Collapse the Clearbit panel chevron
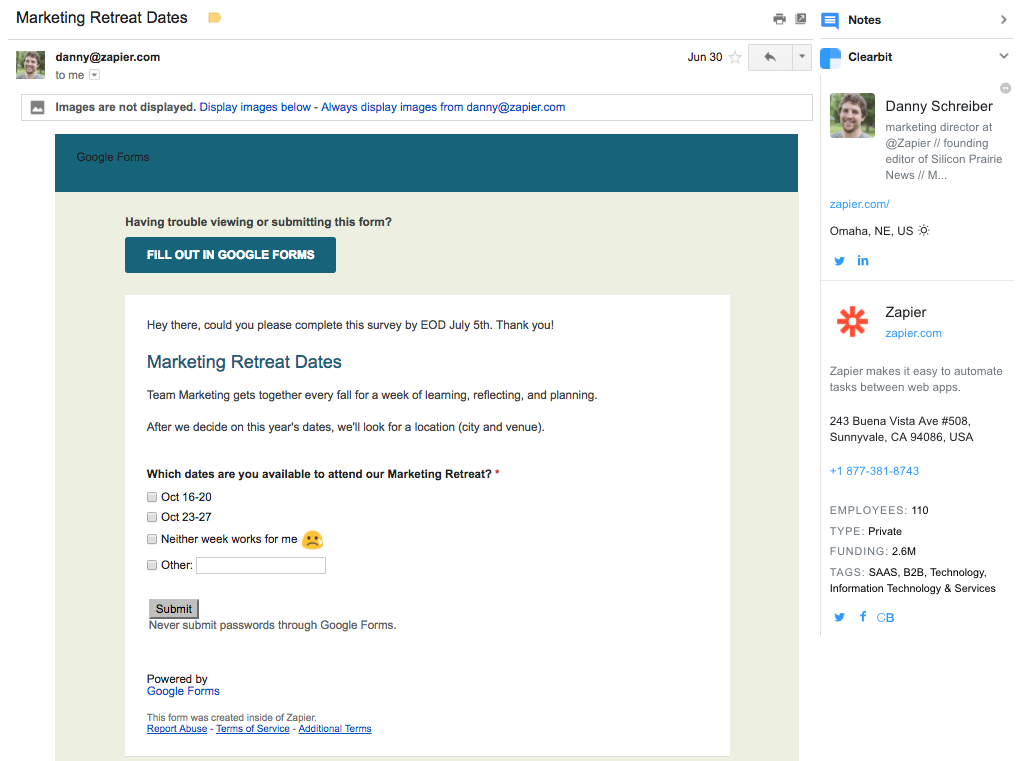Screen dimensions: 1017x761 1004,56
